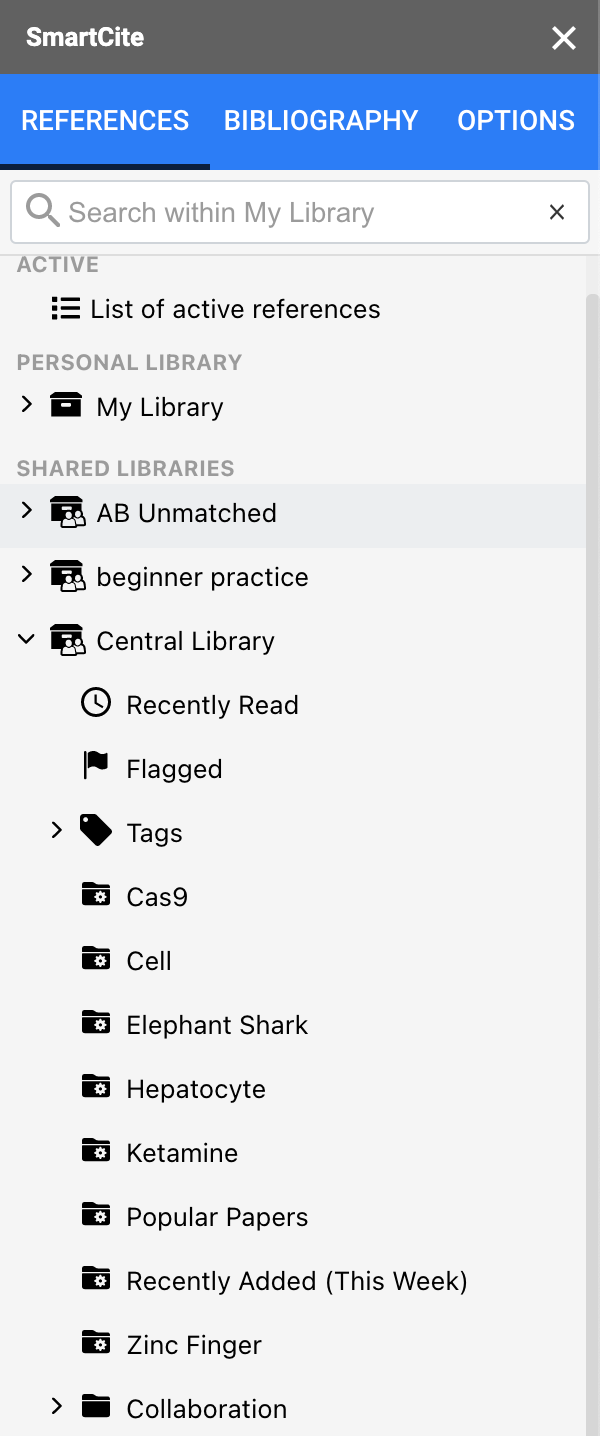Viewport: 600px width, 1436px height.
Task: Clear the search field with the X
Action: click(x=557, y=212)
